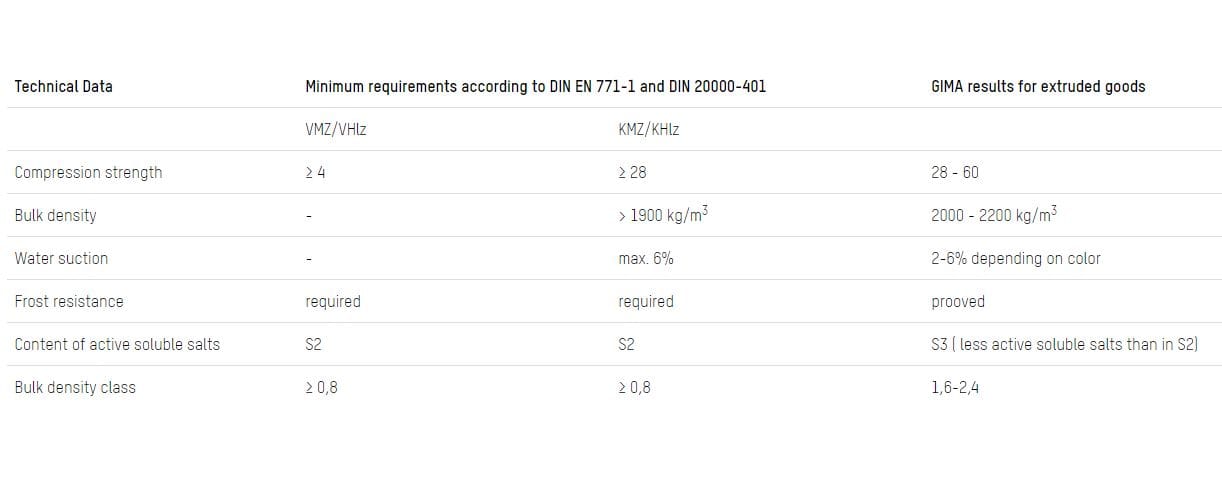
Task: Click the "S3 (less active soluble salts" cell
Action: point(1064,345)
